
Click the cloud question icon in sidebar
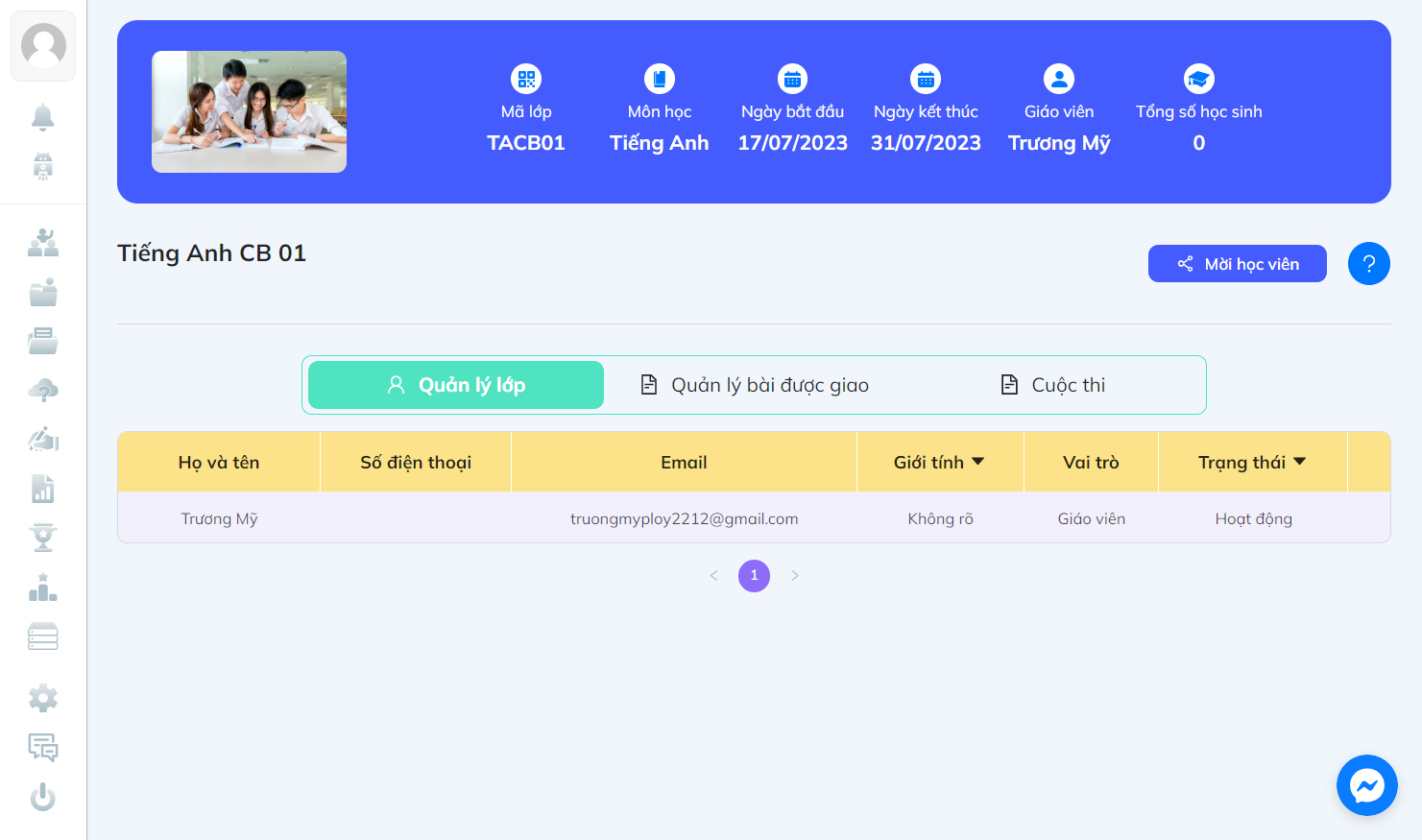tap(43, 390)
